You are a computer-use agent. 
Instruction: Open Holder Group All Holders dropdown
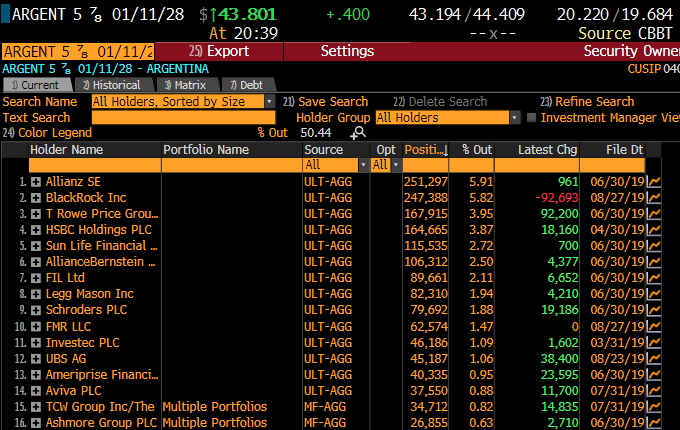pyautogui.click(x=514, y=117)
